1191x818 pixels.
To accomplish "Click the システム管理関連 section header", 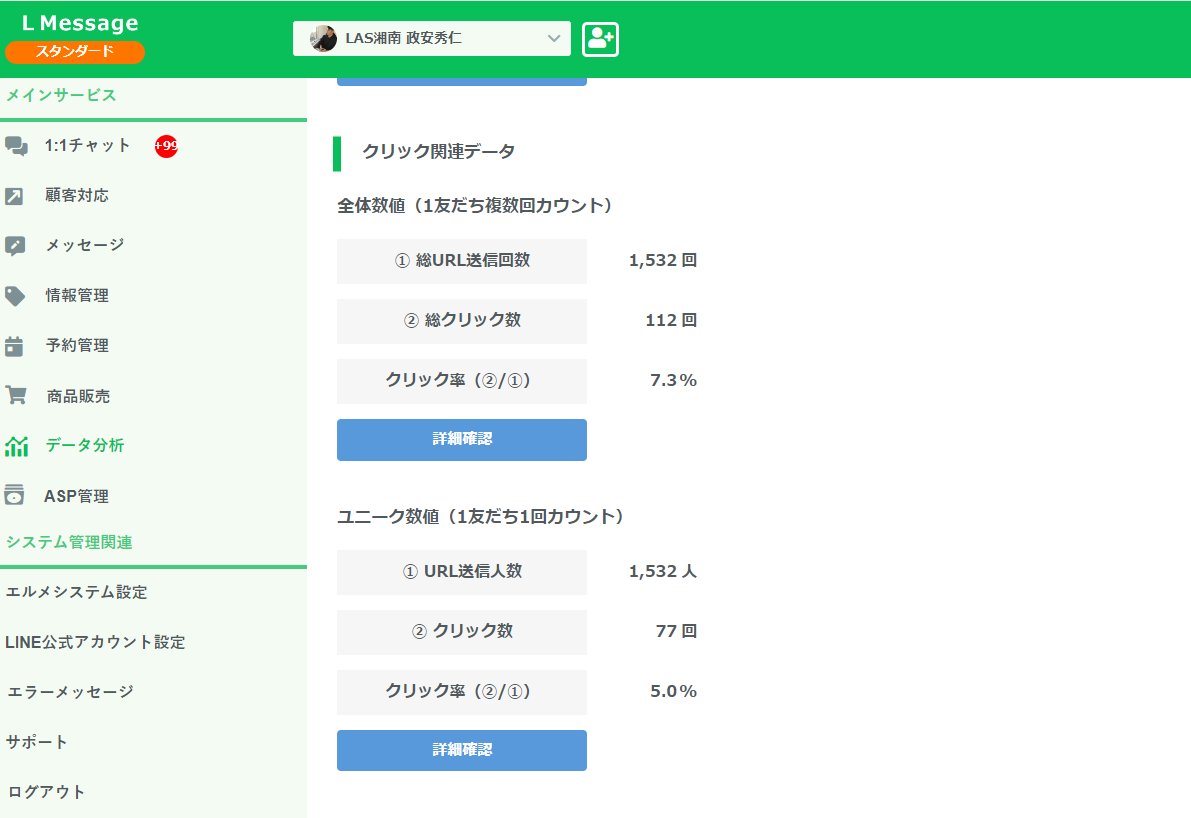I will [69, 542].
